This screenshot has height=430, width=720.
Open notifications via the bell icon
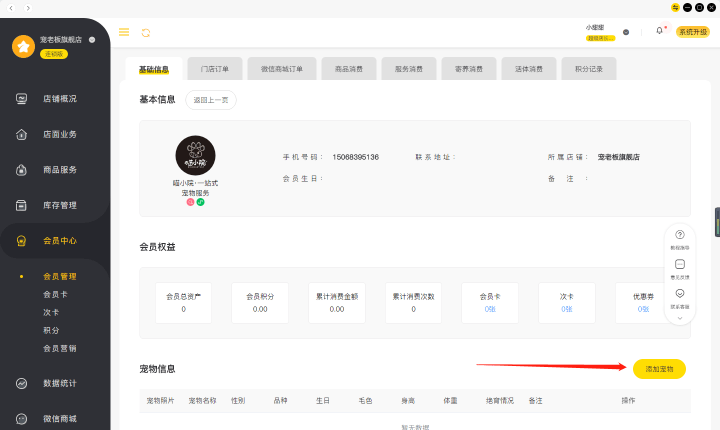point(659,31)
